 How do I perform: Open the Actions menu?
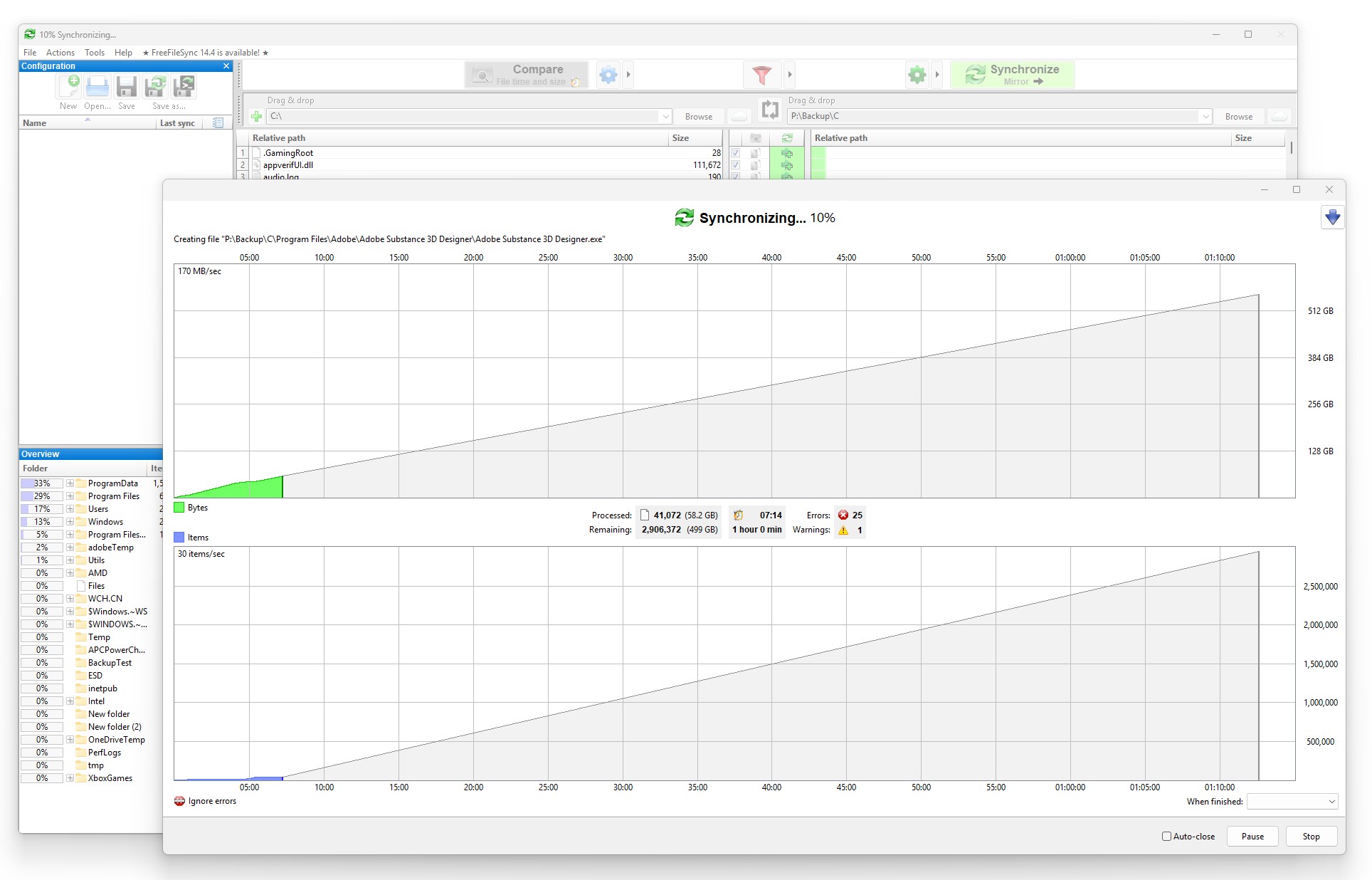point(60,53)
